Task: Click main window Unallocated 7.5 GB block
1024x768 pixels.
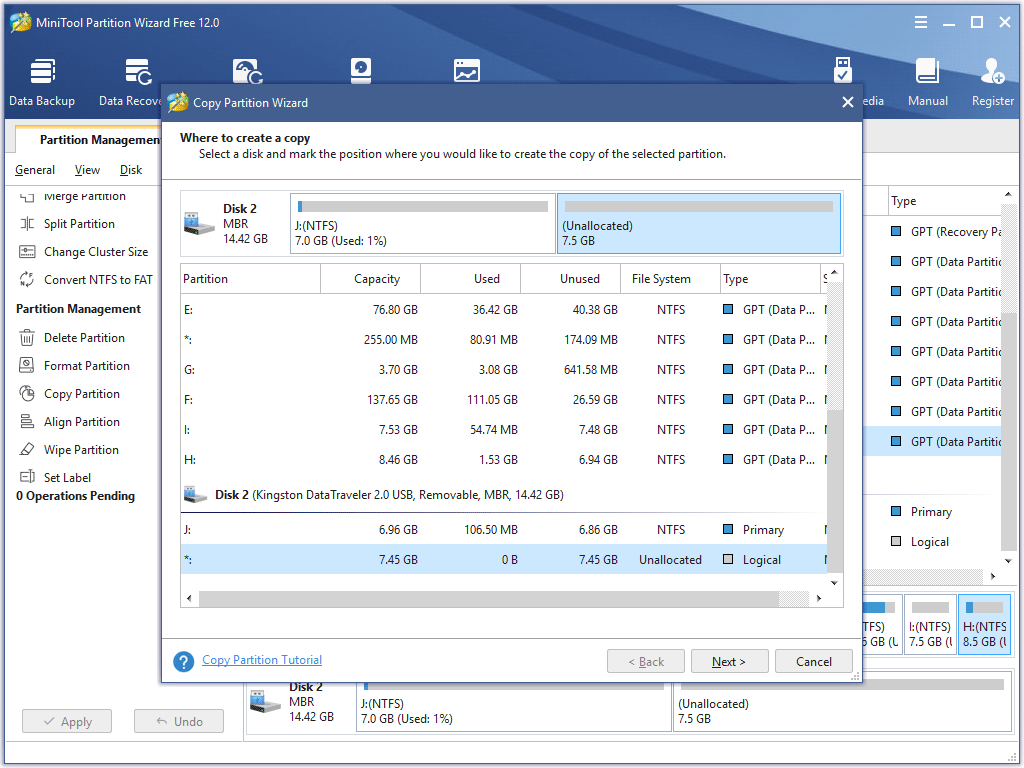Action: point(842,707)
